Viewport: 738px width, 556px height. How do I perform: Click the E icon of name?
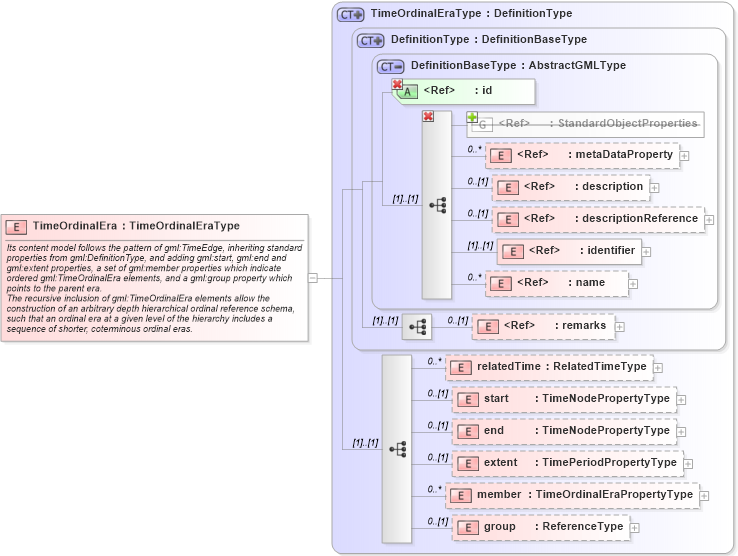click(500, 284)
